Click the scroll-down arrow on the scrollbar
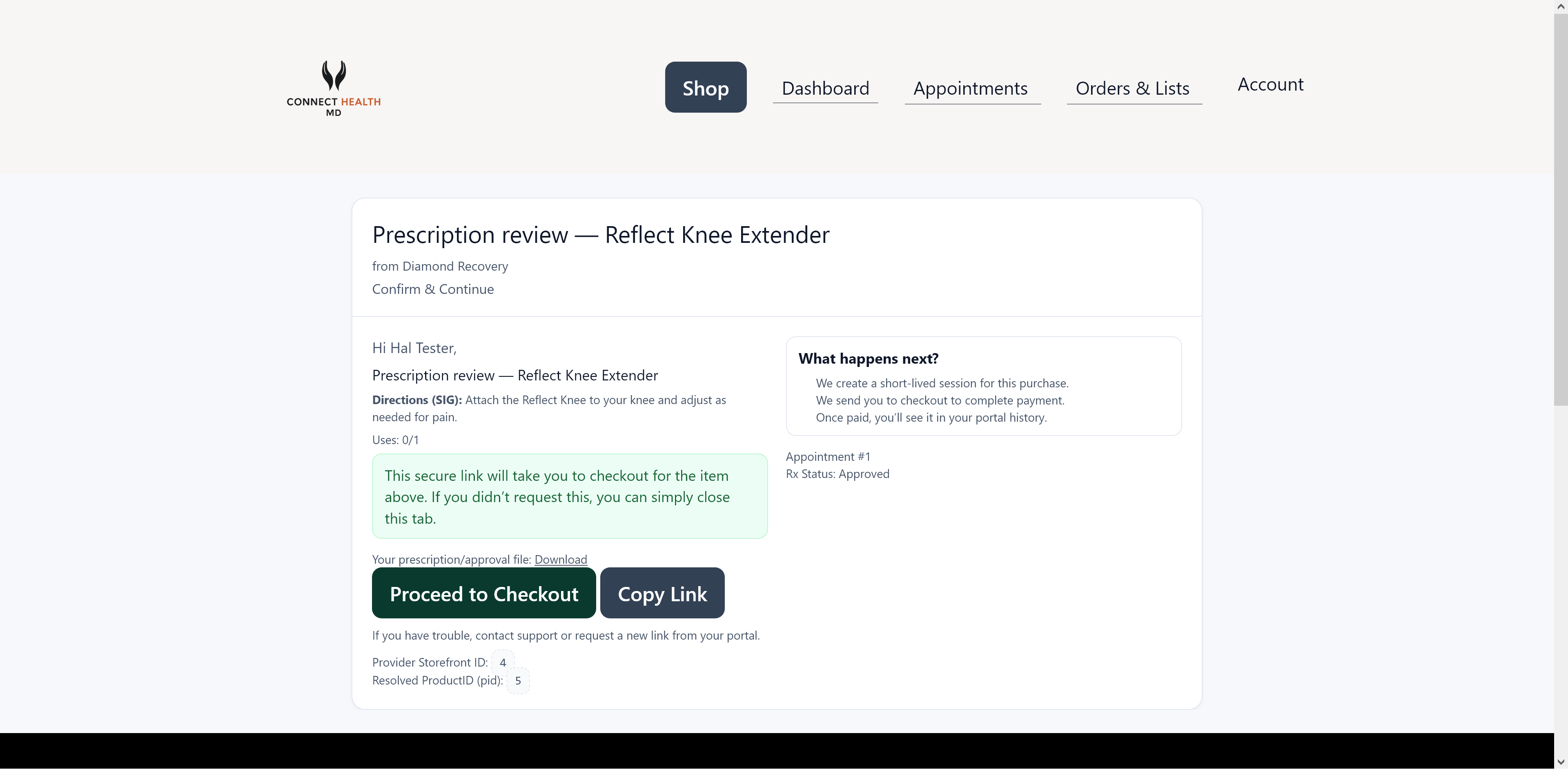The width and height of the screenshot is (1568, 769). (1561, 761)
